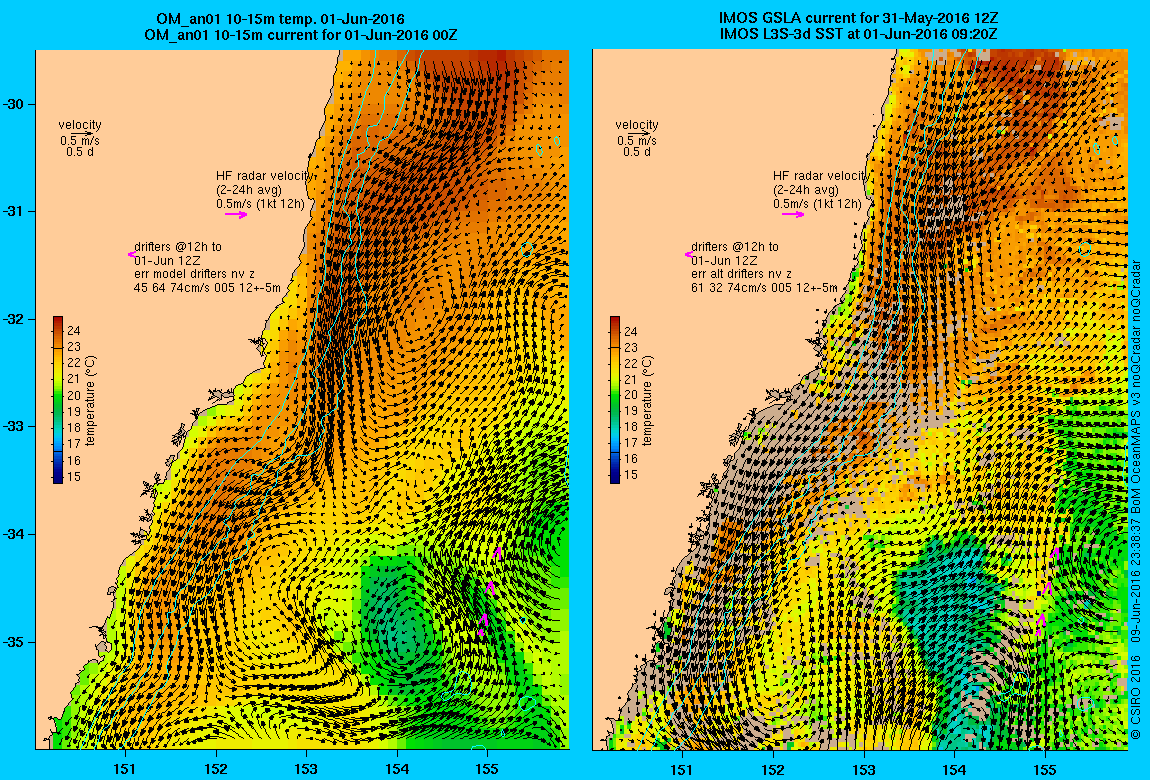
Task: Click 'temperature (°C)' label on right colorbar
Action: pos(647,400)
